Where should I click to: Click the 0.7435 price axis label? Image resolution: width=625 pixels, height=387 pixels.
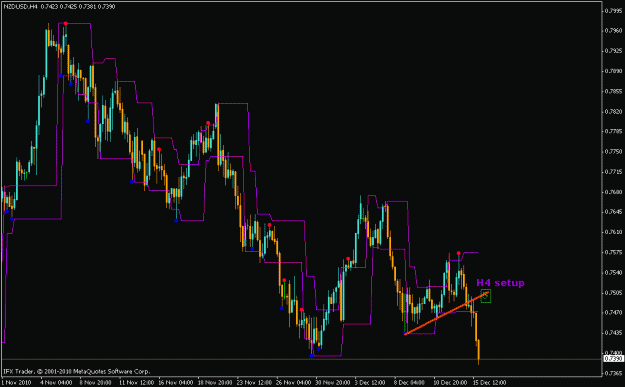point(614,332)
